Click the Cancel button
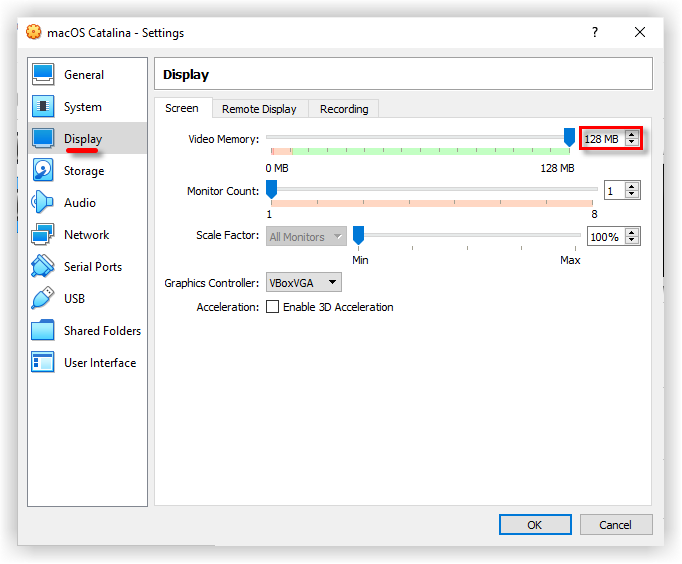 click(615, 525)
